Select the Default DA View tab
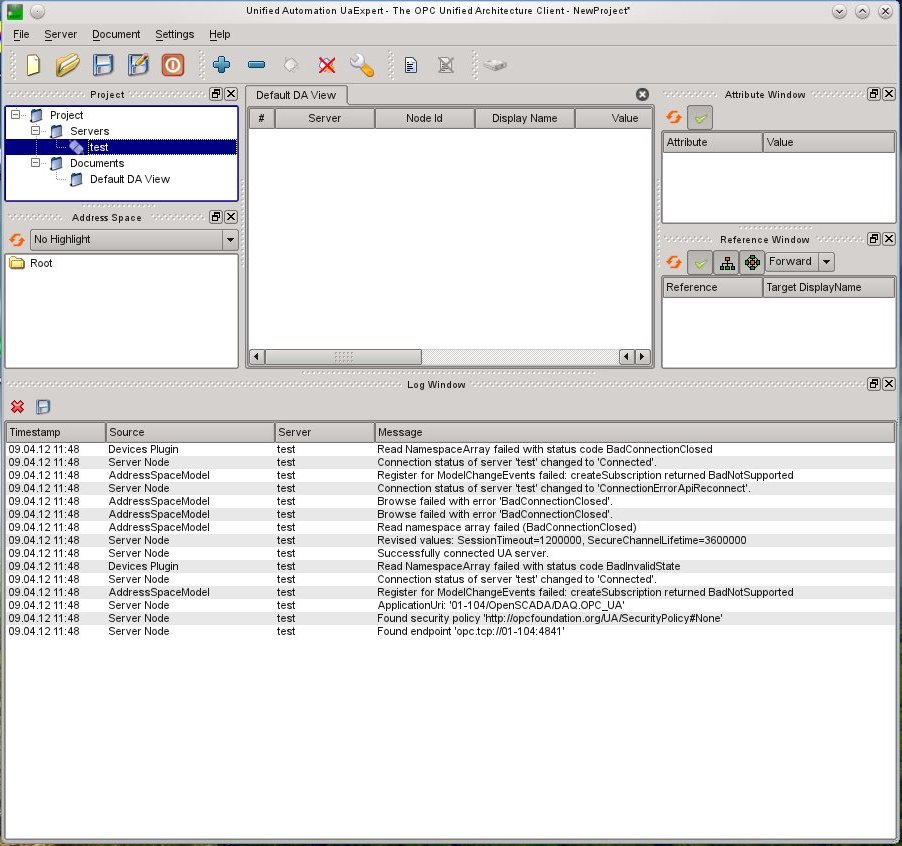The height and width of the screenshot is (846, 902). [x=296, y=95]
